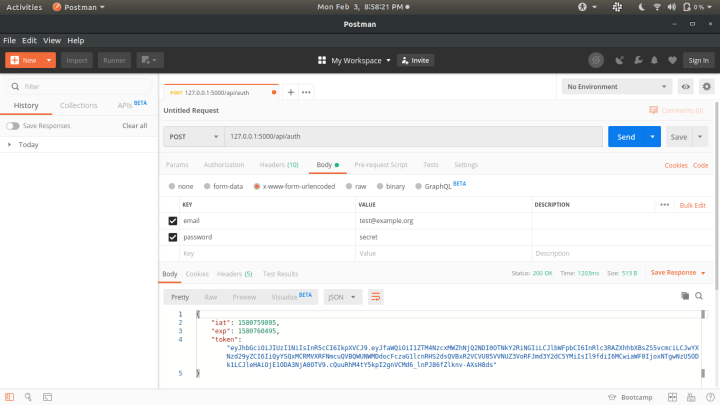The width and height of the screenshot is (720, 405).
Task: Open a new request tab with plus
Action: point(291,92)
